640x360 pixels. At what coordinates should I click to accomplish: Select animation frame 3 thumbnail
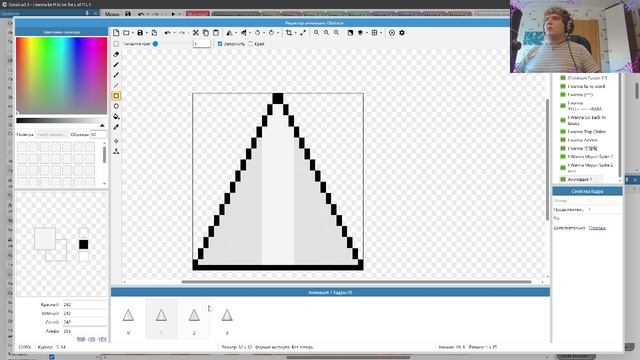(227, 319)
